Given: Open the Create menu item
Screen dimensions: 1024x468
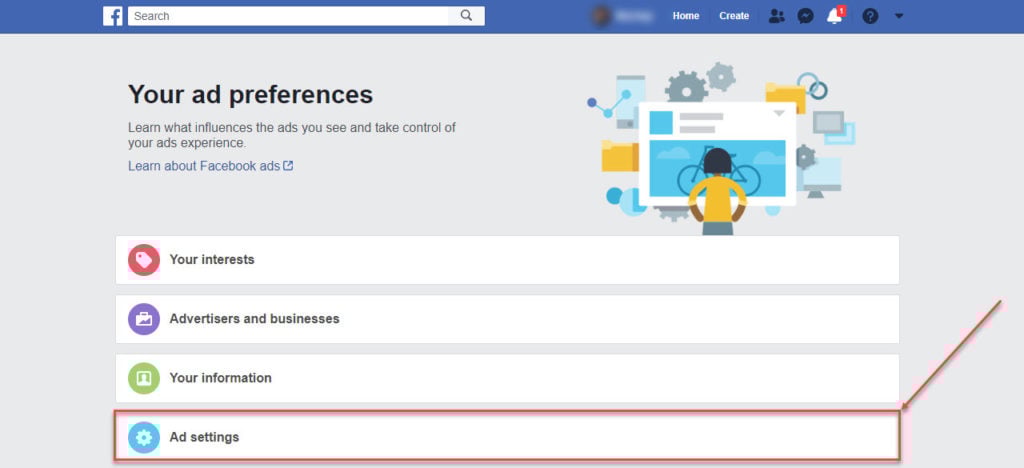Looking at the screenshot, I should (734, 16).
